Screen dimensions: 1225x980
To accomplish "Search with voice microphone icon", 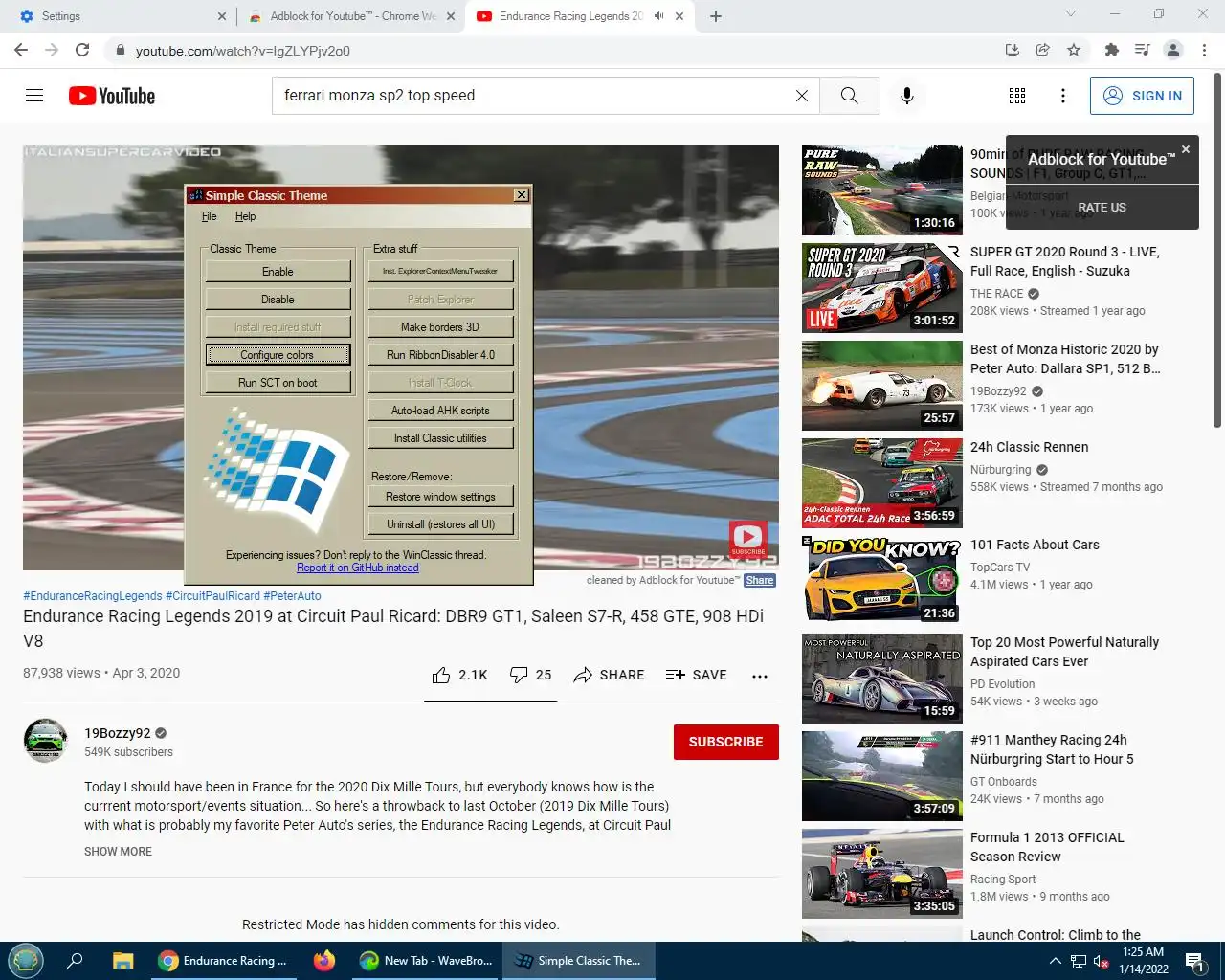I will coord(907,96).
